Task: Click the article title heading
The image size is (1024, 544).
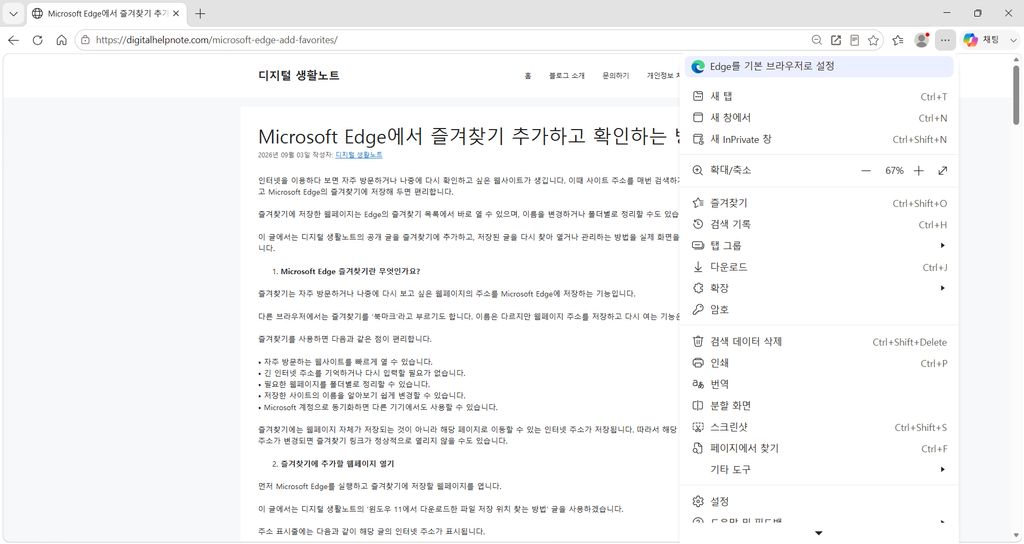Action: pos(468,136)
